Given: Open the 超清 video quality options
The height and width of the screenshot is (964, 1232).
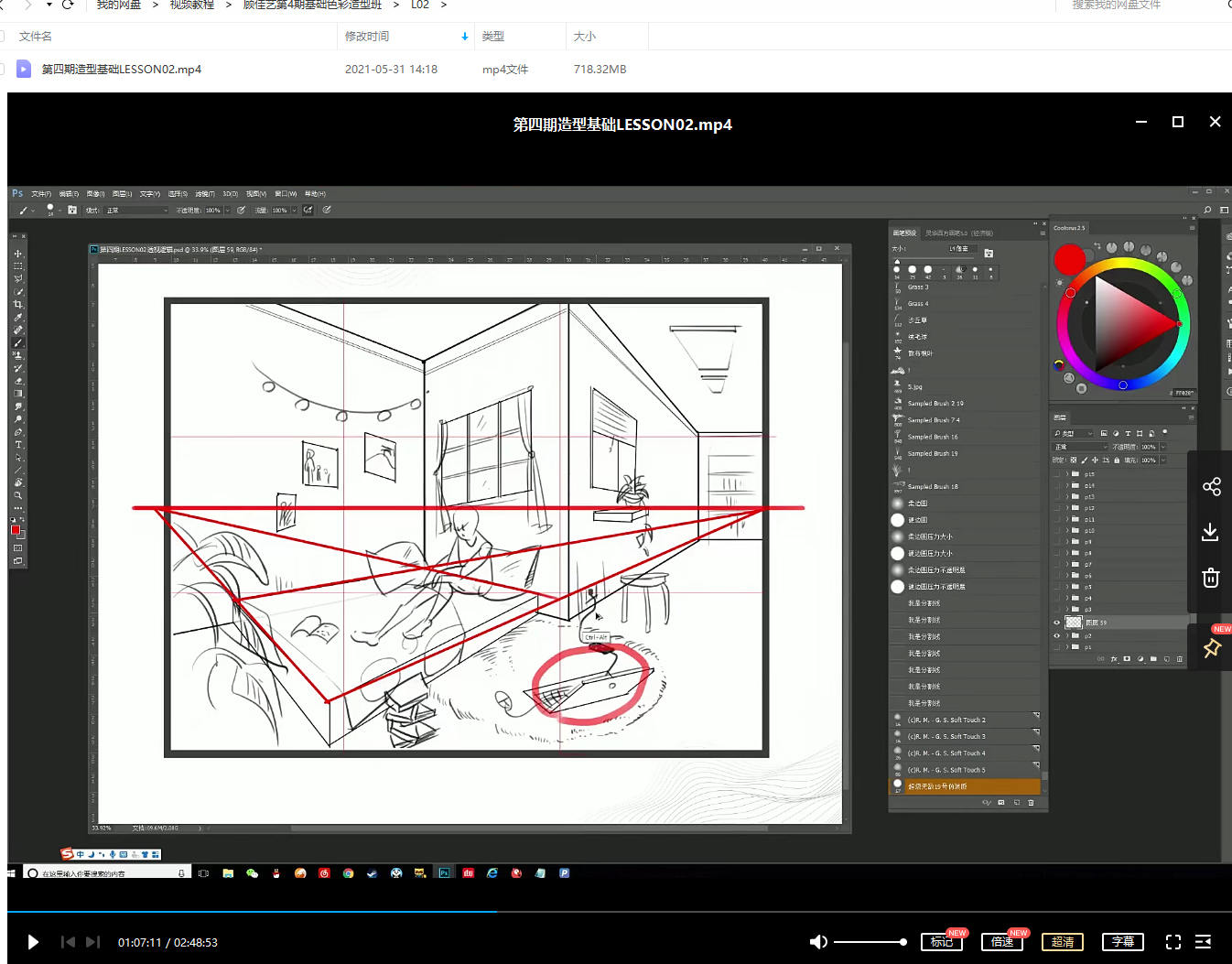Looking at the screenshot, I should point(1062,942).
